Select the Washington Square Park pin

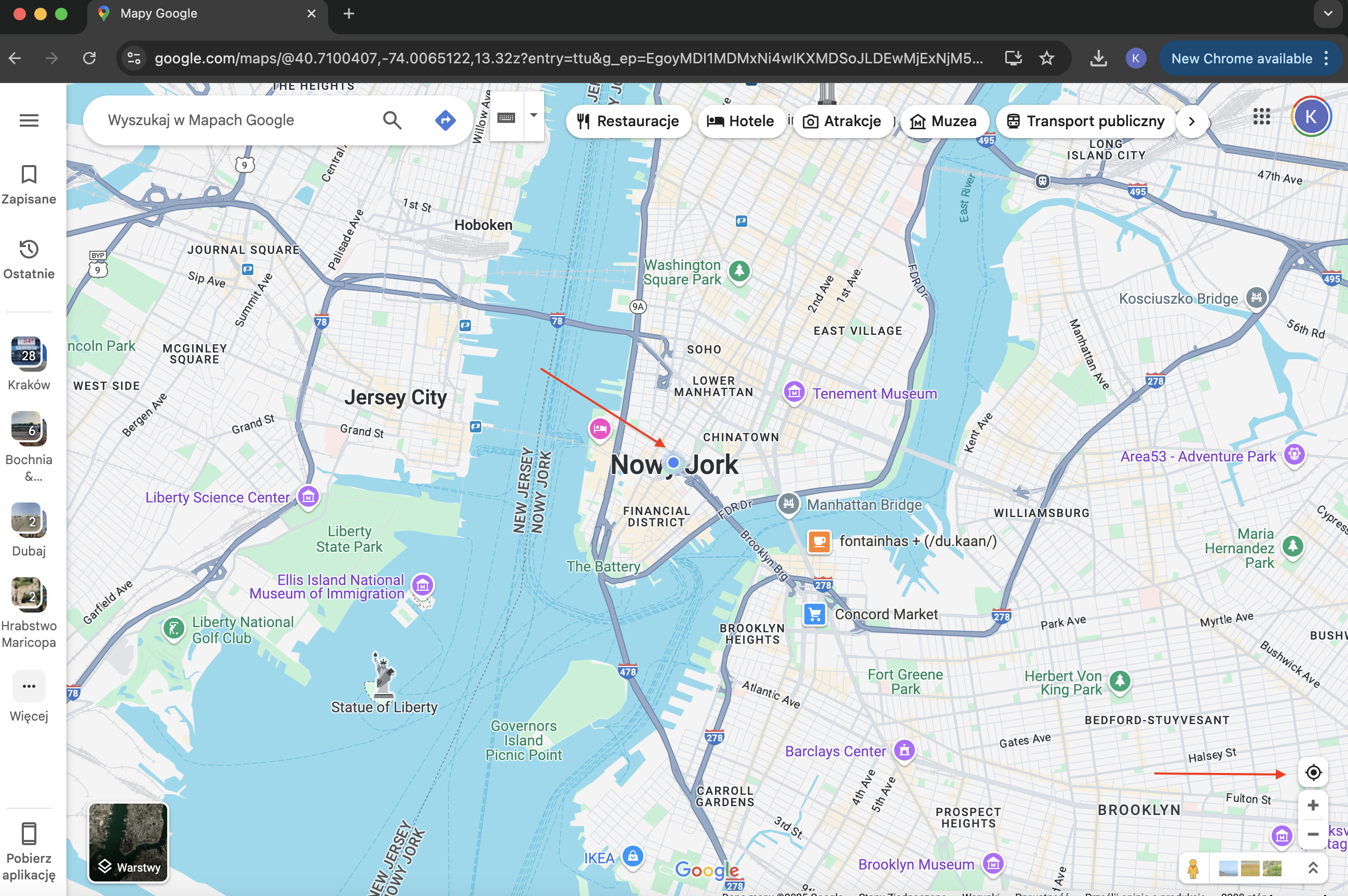[x=739, y=271]
